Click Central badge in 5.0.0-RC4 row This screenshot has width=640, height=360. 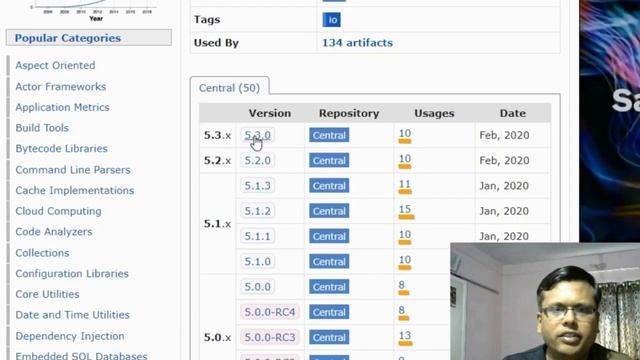click(329, 312)
